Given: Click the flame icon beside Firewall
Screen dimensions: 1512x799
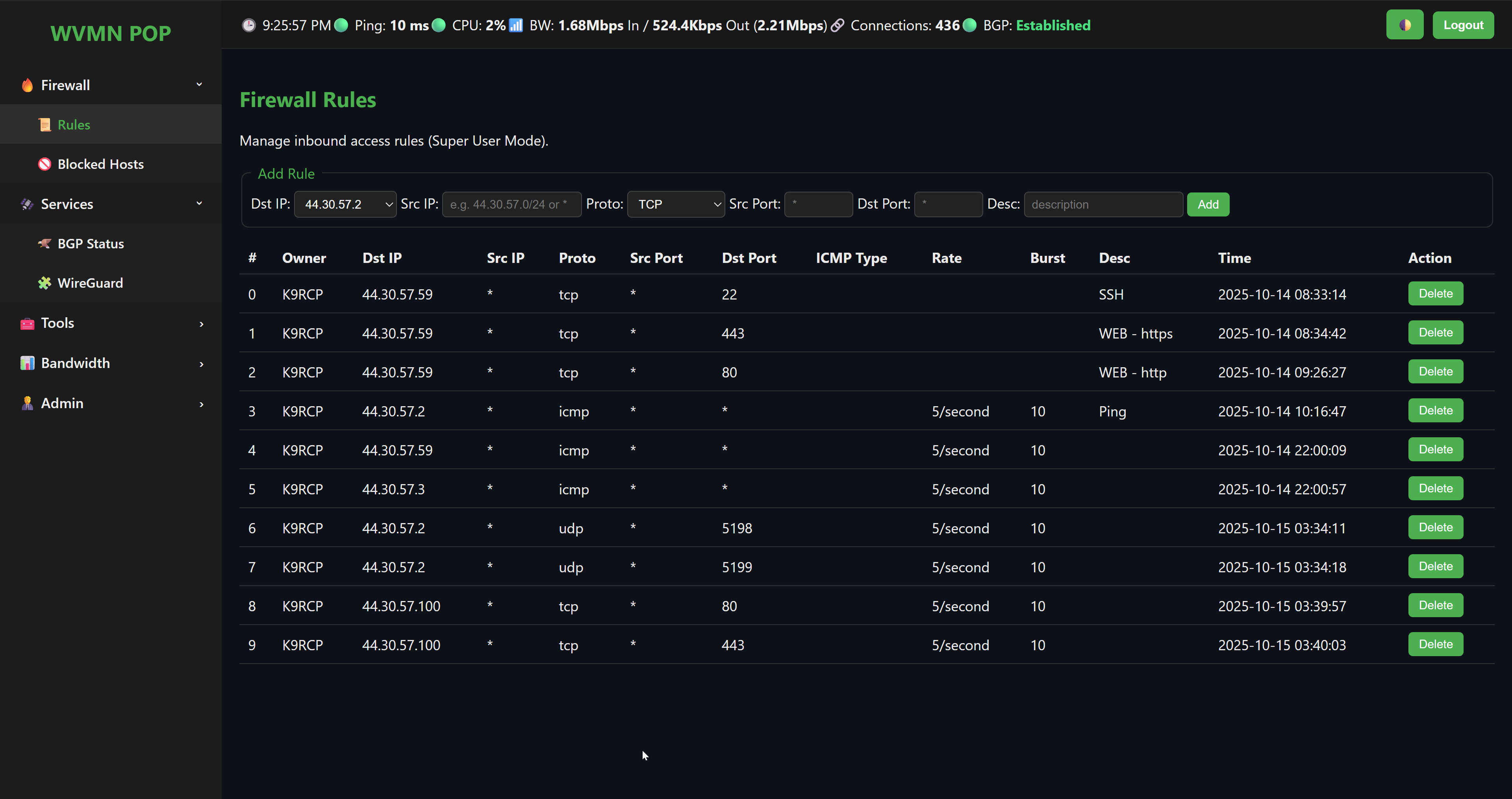Looking at the screenshot, I should point(27,86).
